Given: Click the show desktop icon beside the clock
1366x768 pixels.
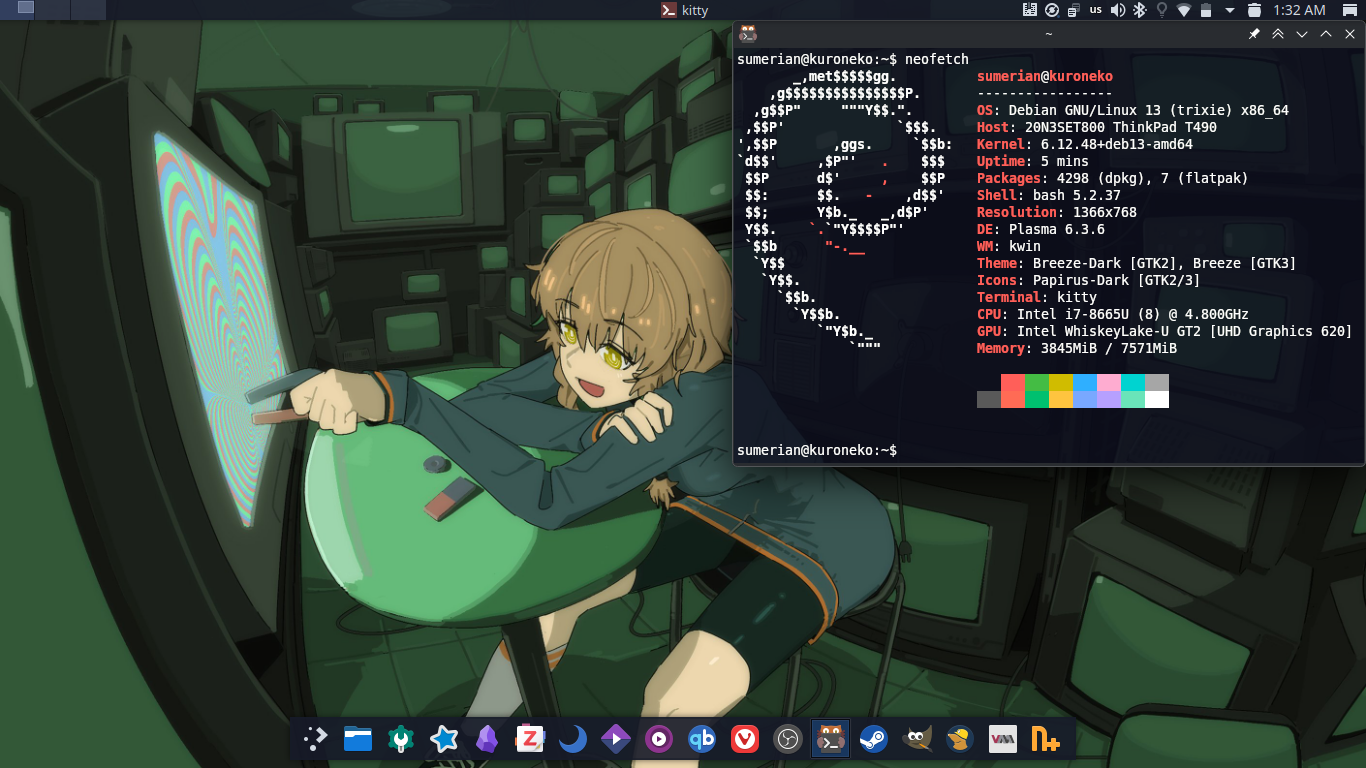Looking at the screenshot, I should coord(1350,10).
